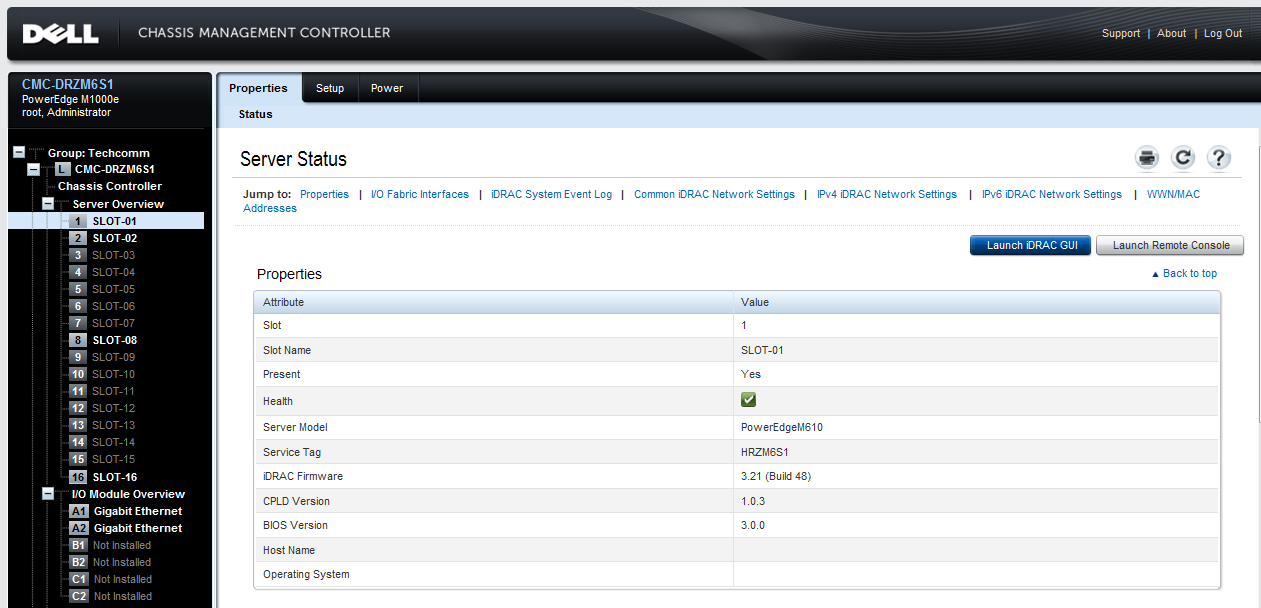Select SLOT-08 in the server tree
1261x608 pixels.
click(115, 340)
